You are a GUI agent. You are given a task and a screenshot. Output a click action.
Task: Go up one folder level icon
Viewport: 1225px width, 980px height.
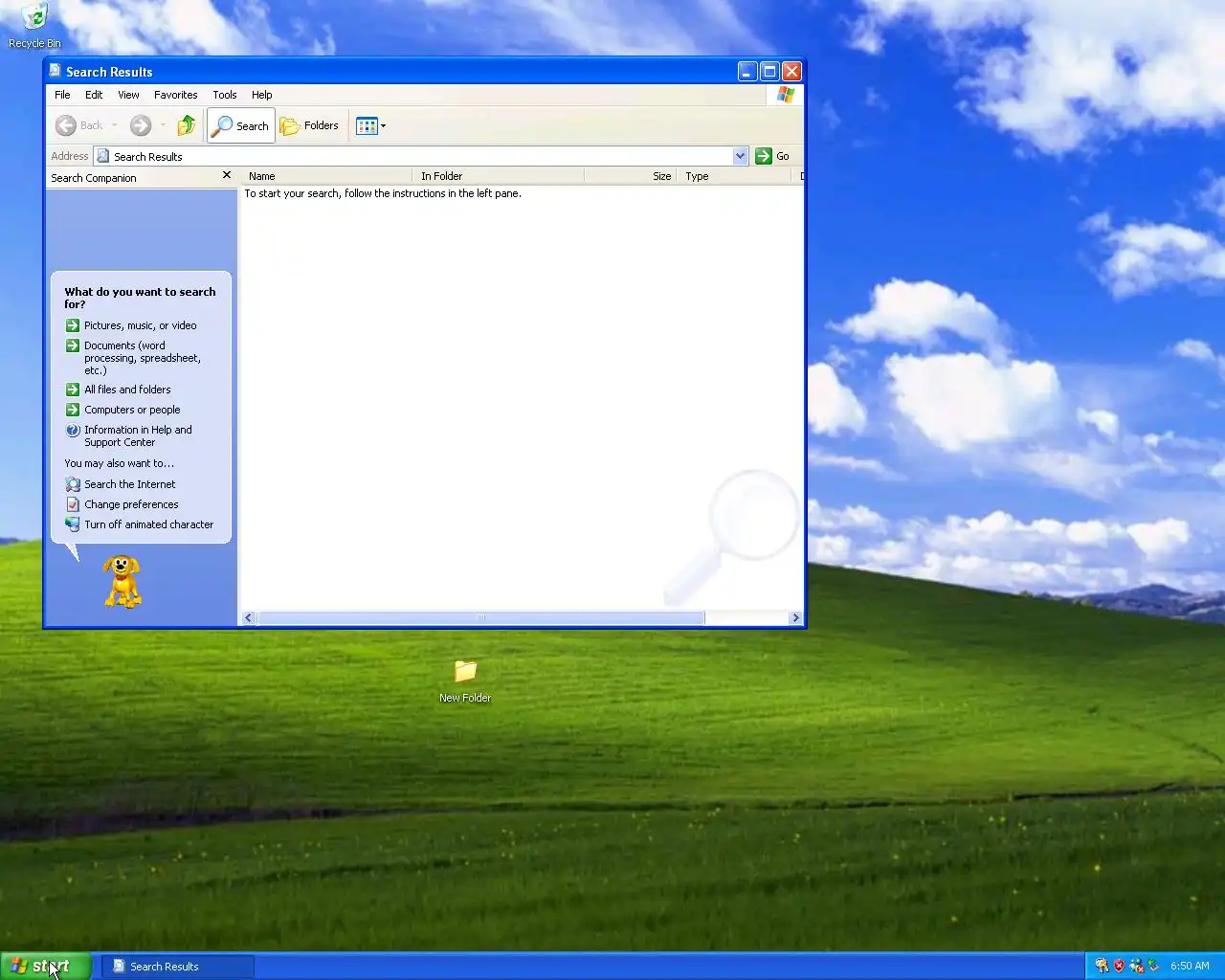coord(187,125)
